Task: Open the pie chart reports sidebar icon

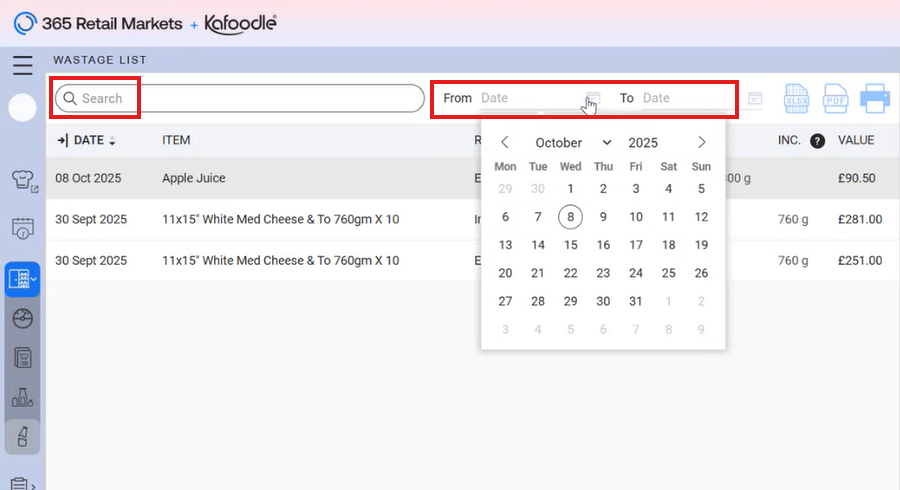Action: coord(22,318)
